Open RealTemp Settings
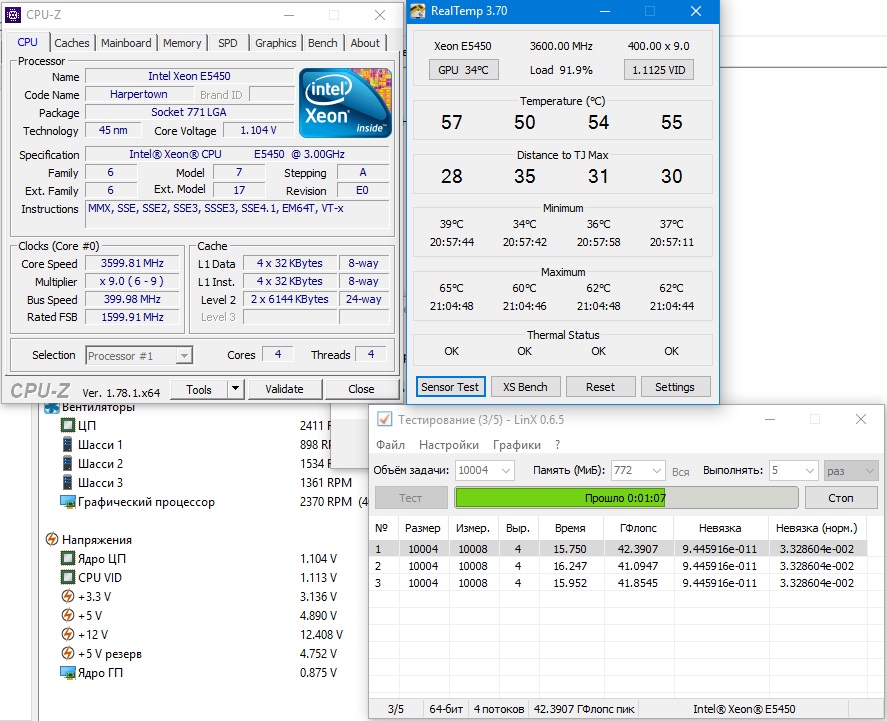 (x=674, y=387)
